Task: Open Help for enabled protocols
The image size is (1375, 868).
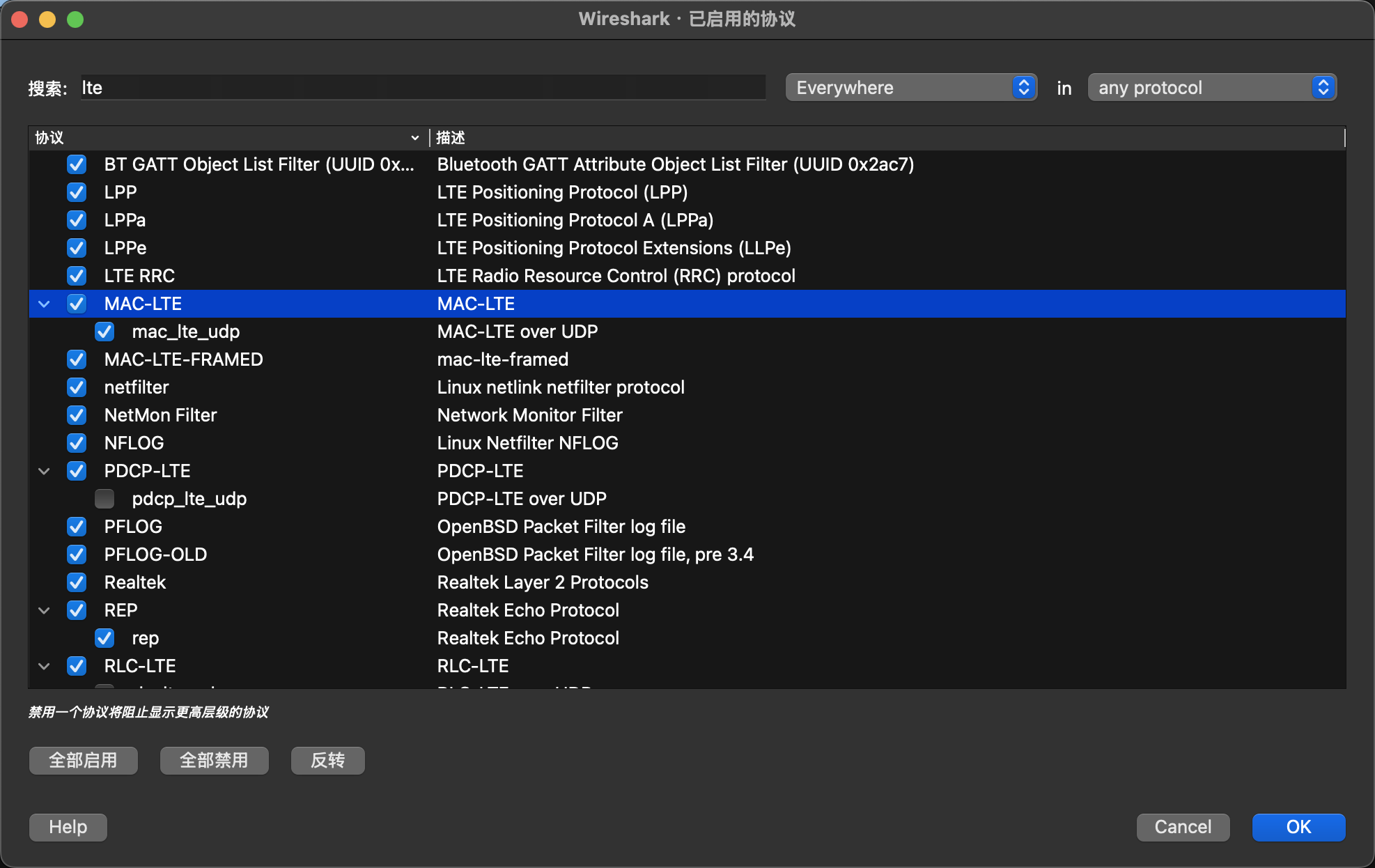Action: [x=68, y=827]
